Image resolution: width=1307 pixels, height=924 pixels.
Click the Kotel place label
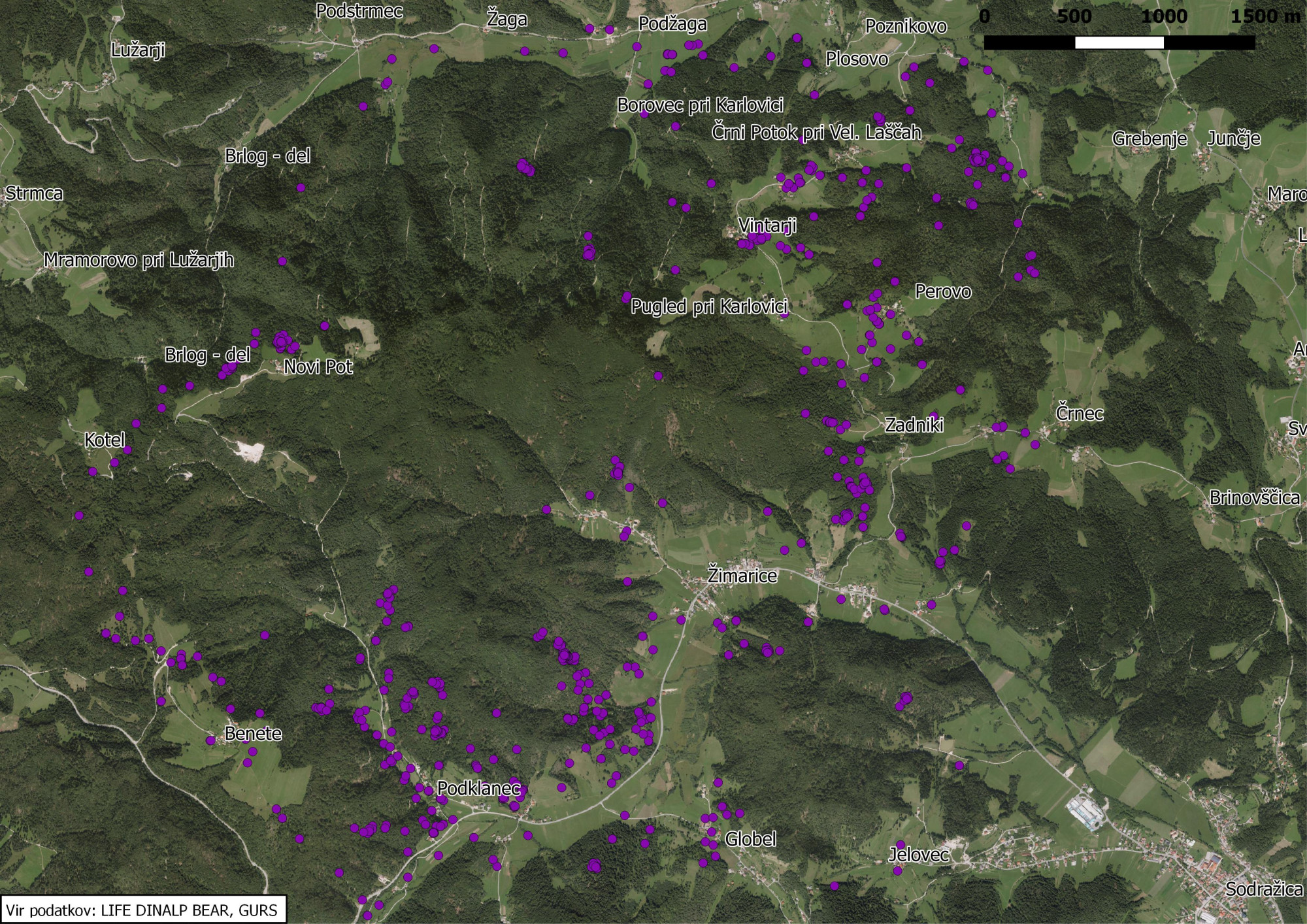105,440
